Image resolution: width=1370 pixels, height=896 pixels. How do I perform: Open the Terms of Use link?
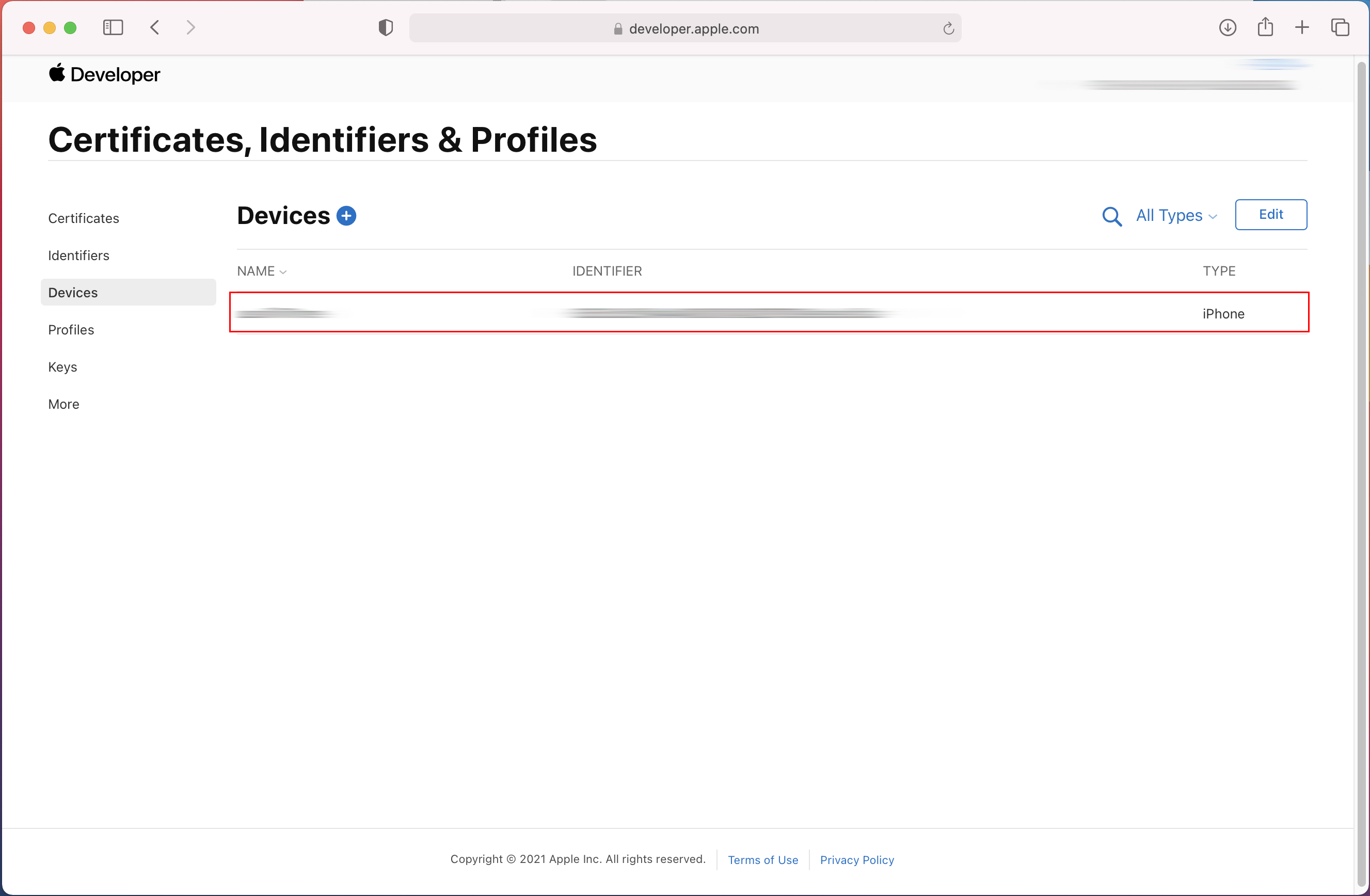click(x=763, y=860)
